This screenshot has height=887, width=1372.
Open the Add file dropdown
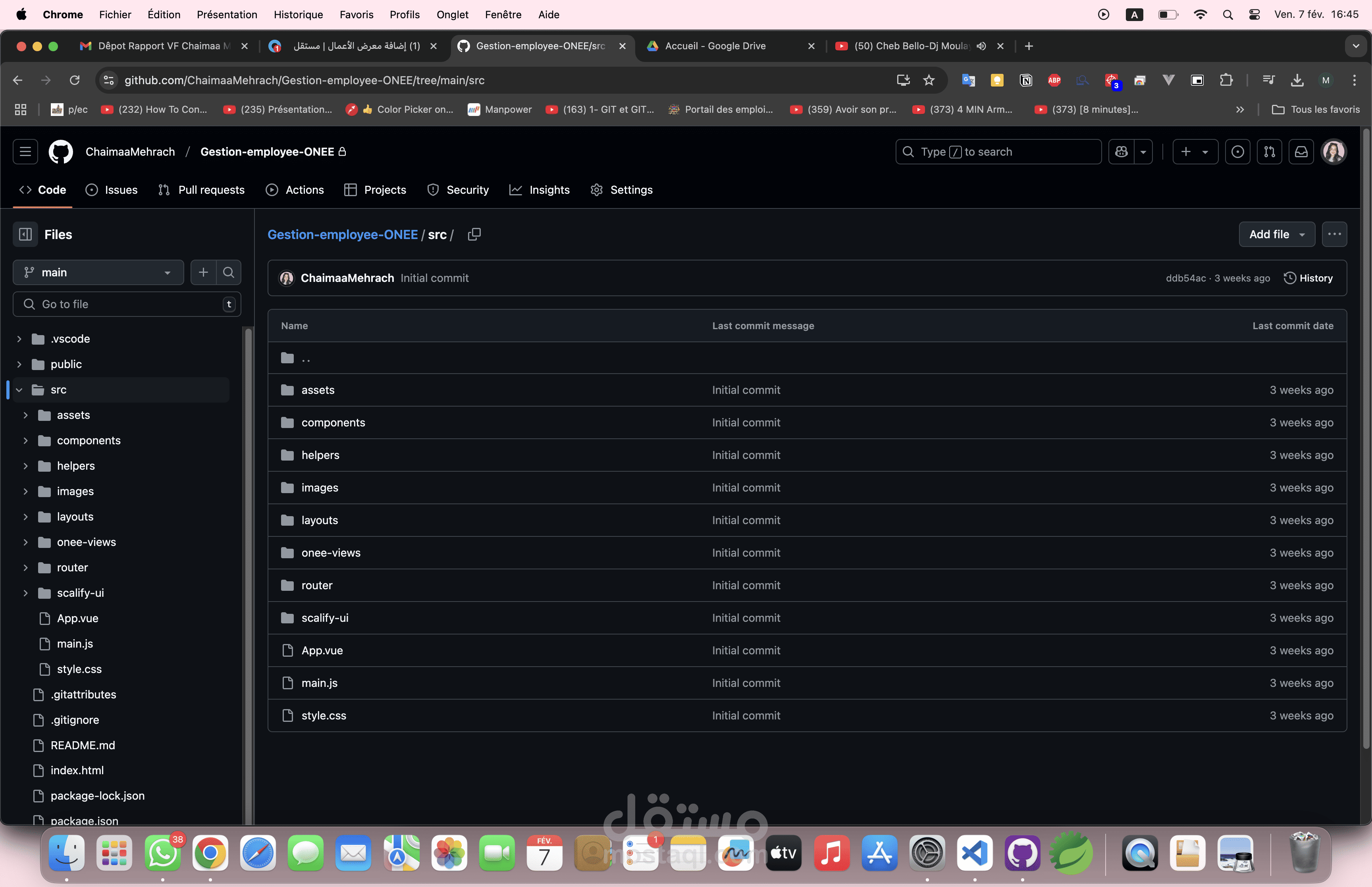pyautogui.click(x=1276, y=234)
